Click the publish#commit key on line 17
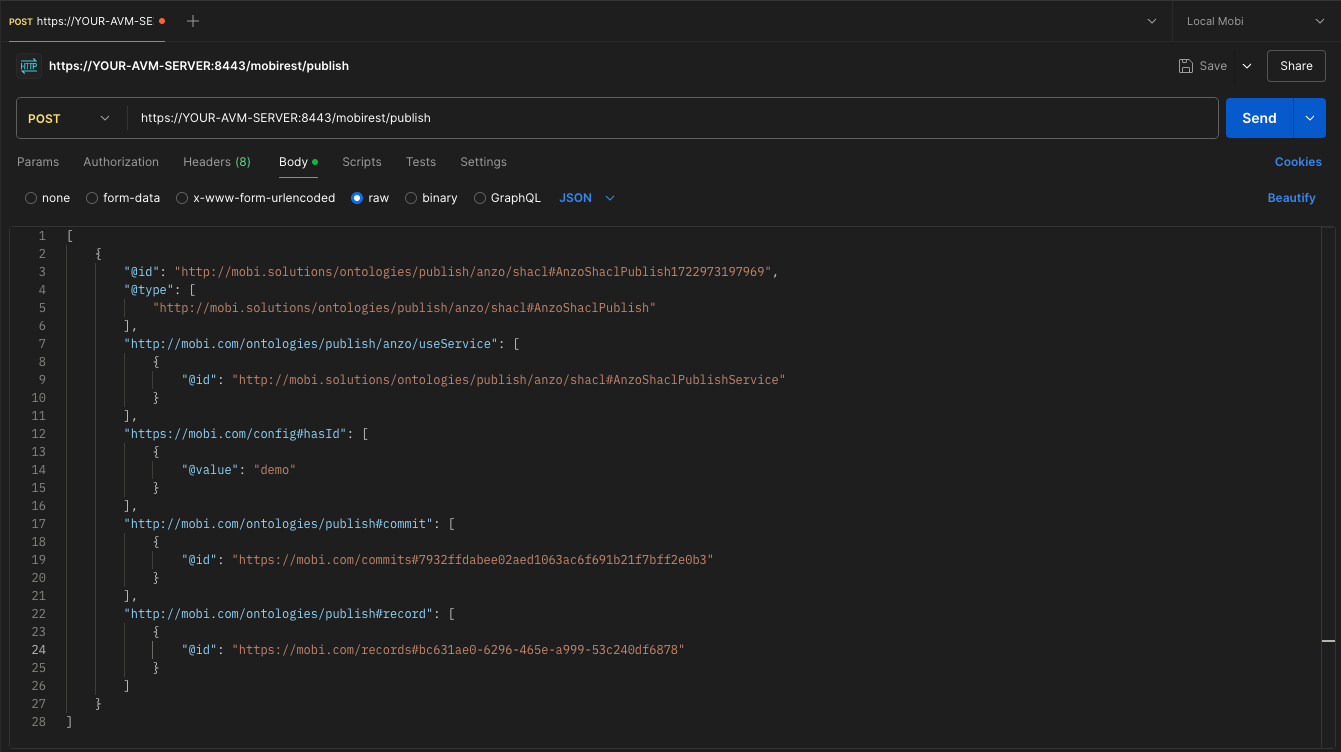This screenshot has width=1341, height=752. pyautogui.click(x=278, y=524)
